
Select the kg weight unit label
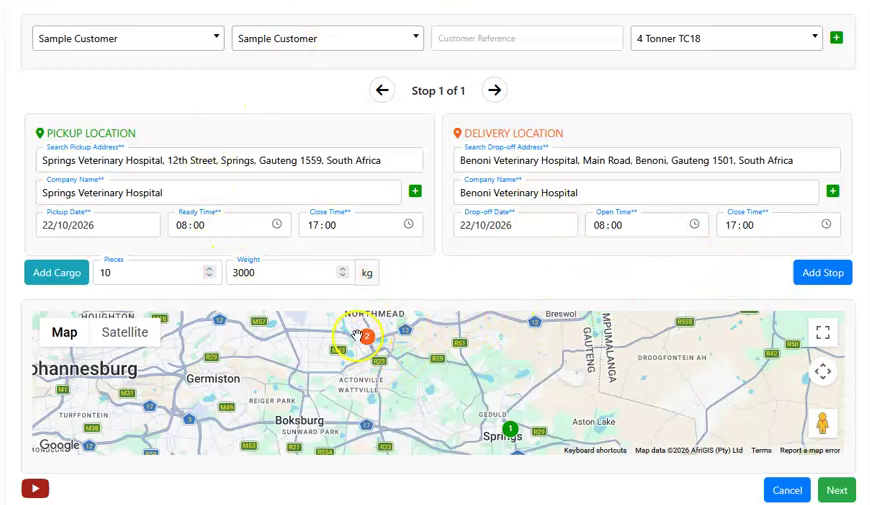point(367,272)
